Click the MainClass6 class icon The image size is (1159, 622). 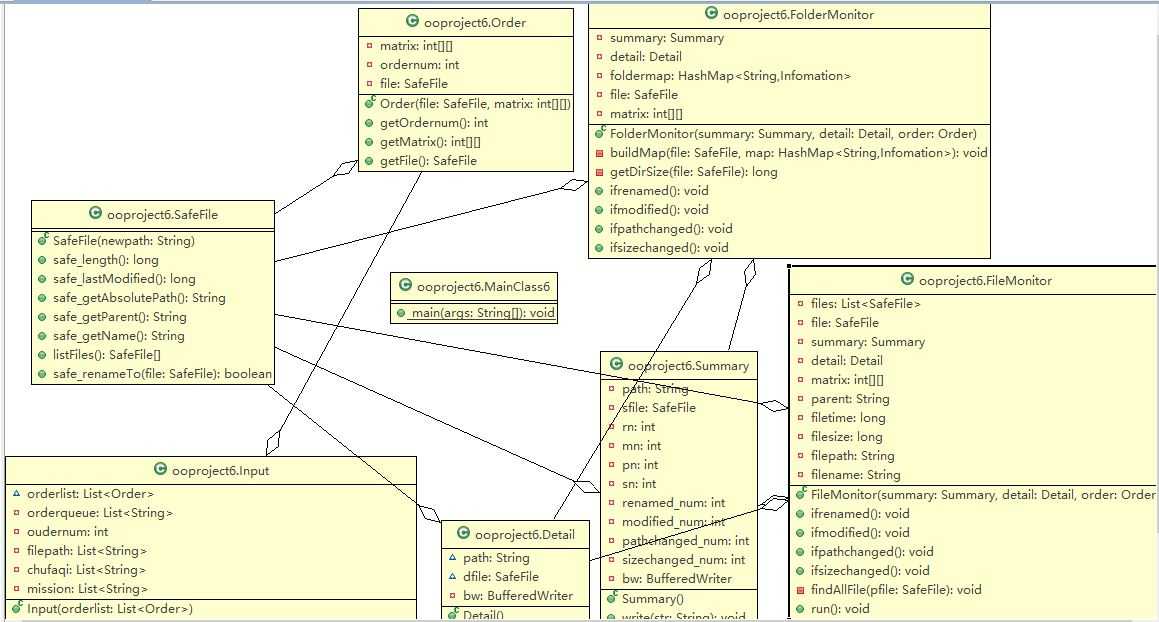coord(405,285)
